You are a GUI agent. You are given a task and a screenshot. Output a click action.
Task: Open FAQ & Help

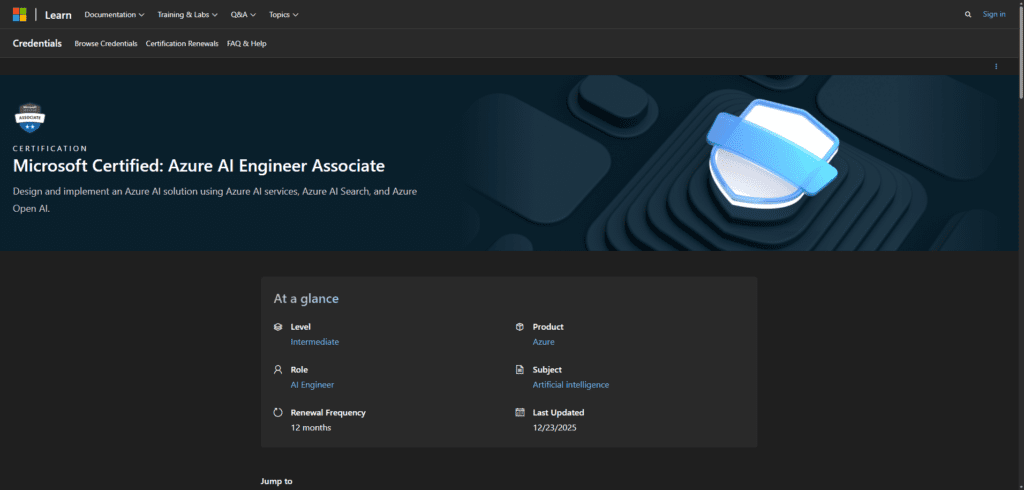[x=247, y=44]
